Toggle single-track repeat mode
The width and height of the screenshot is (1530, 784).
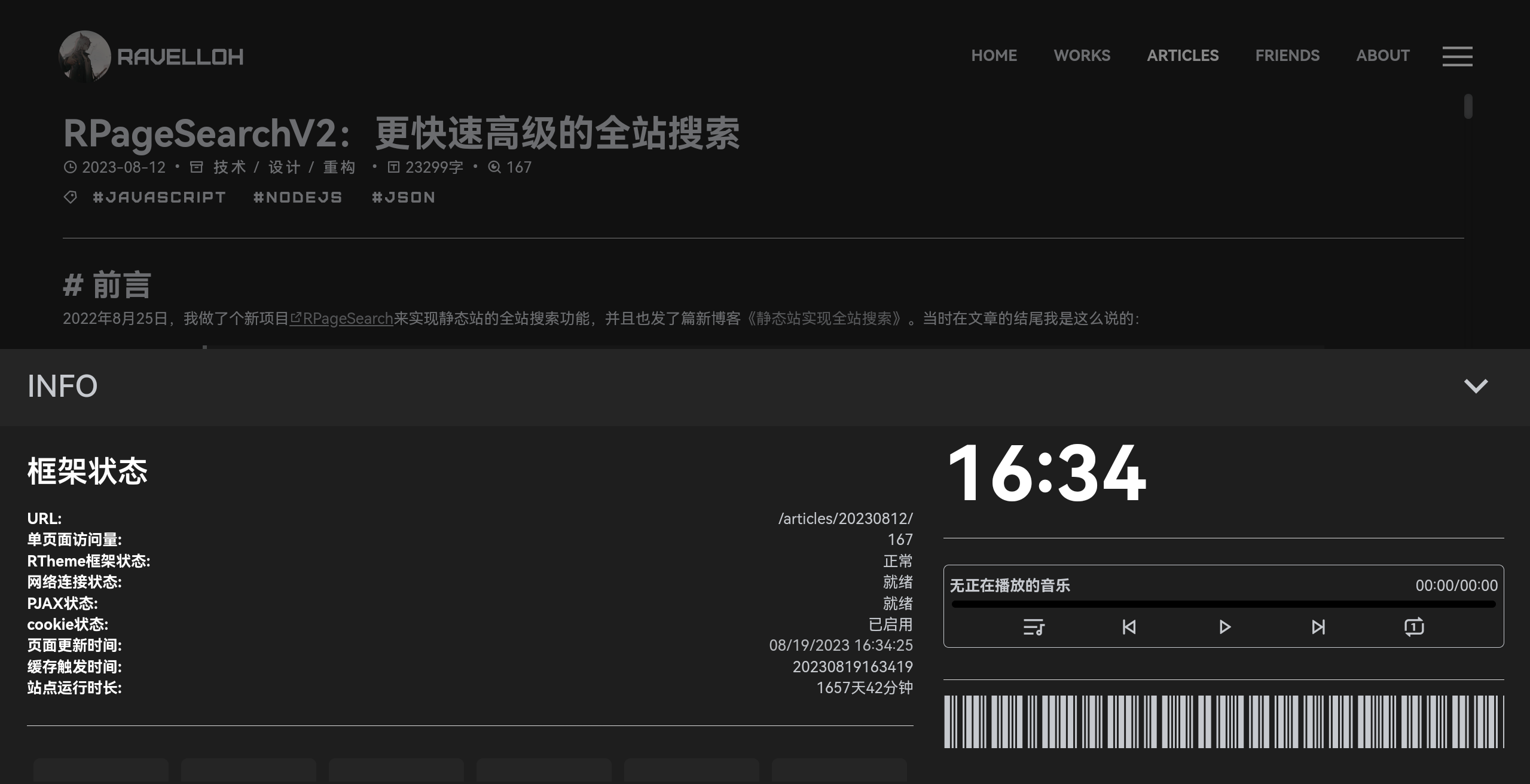(x=1414, y=627)
